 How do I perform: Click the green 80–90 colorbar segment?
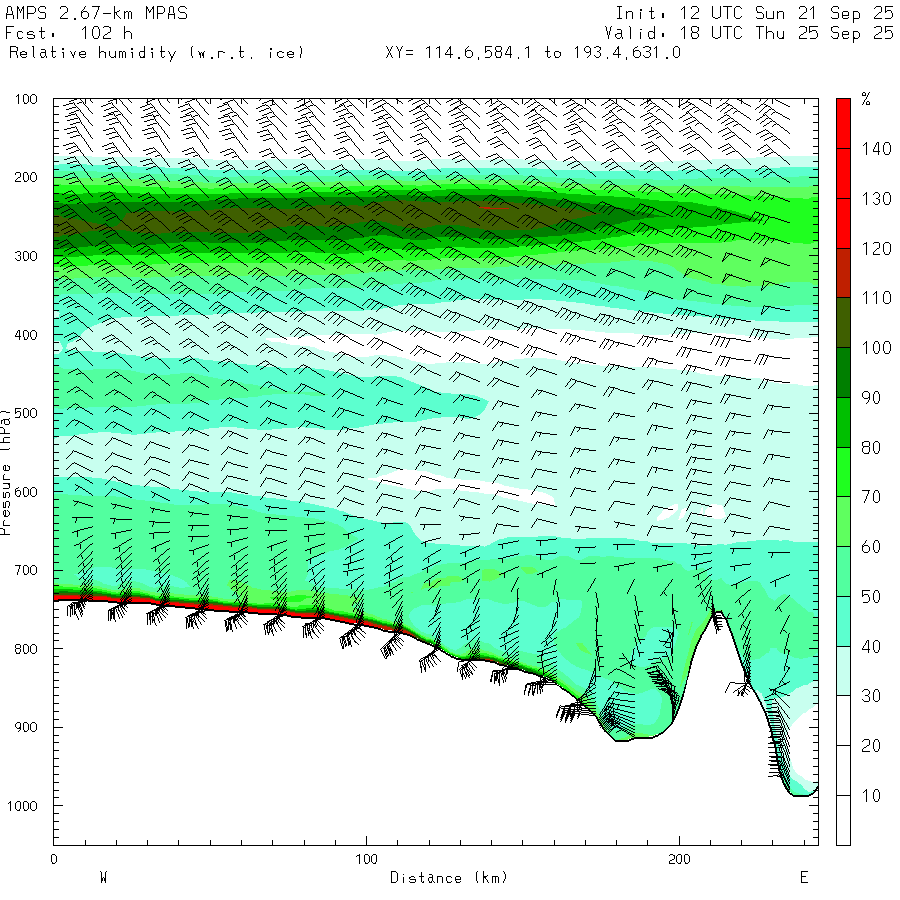click(x=843, y=422)
